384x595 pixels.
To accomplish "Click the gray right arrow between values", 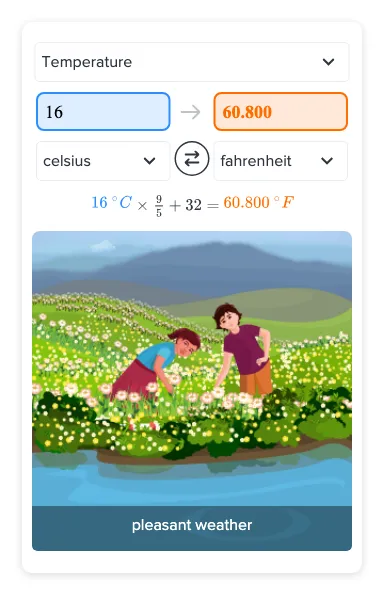I will 191,112.
